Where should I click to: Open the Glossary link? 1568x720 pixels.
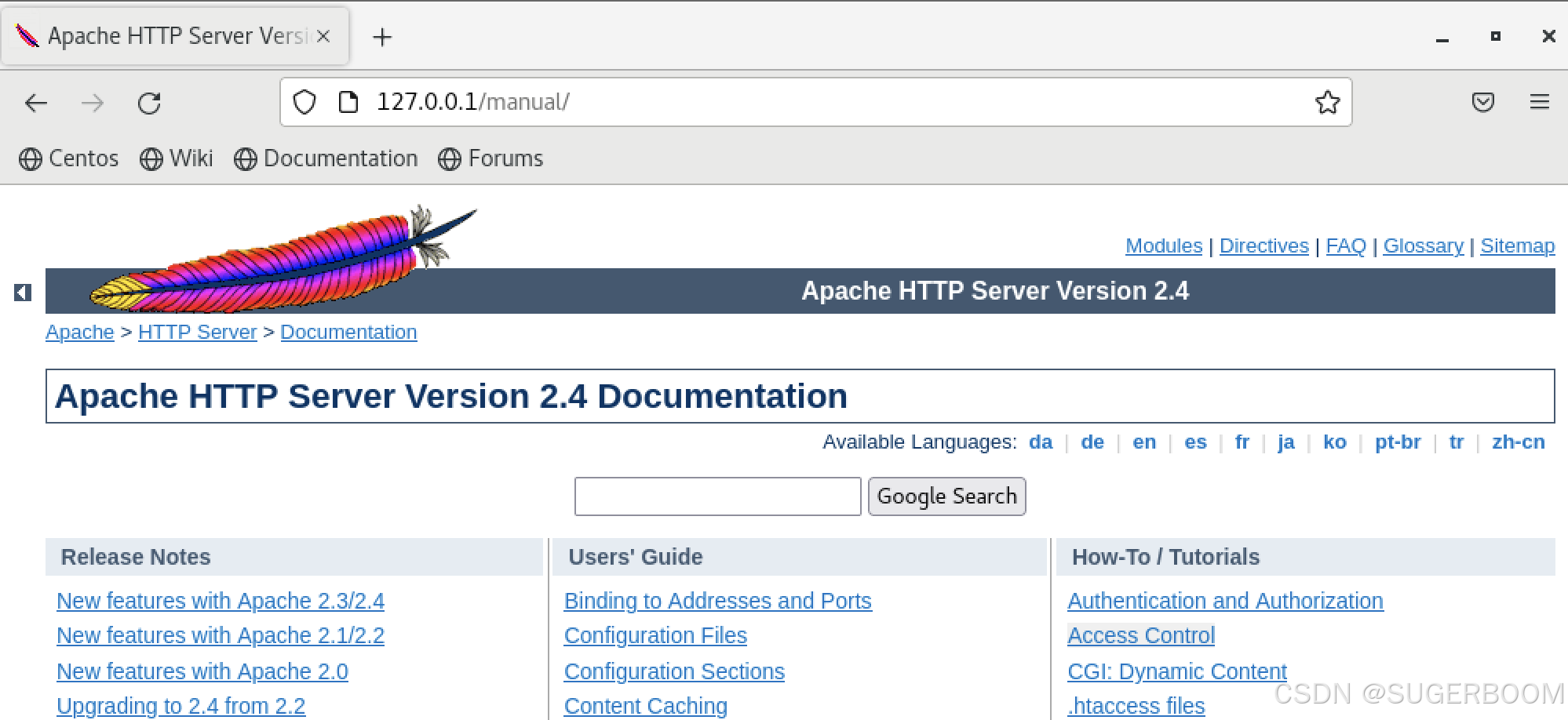tap(1424, 246)
